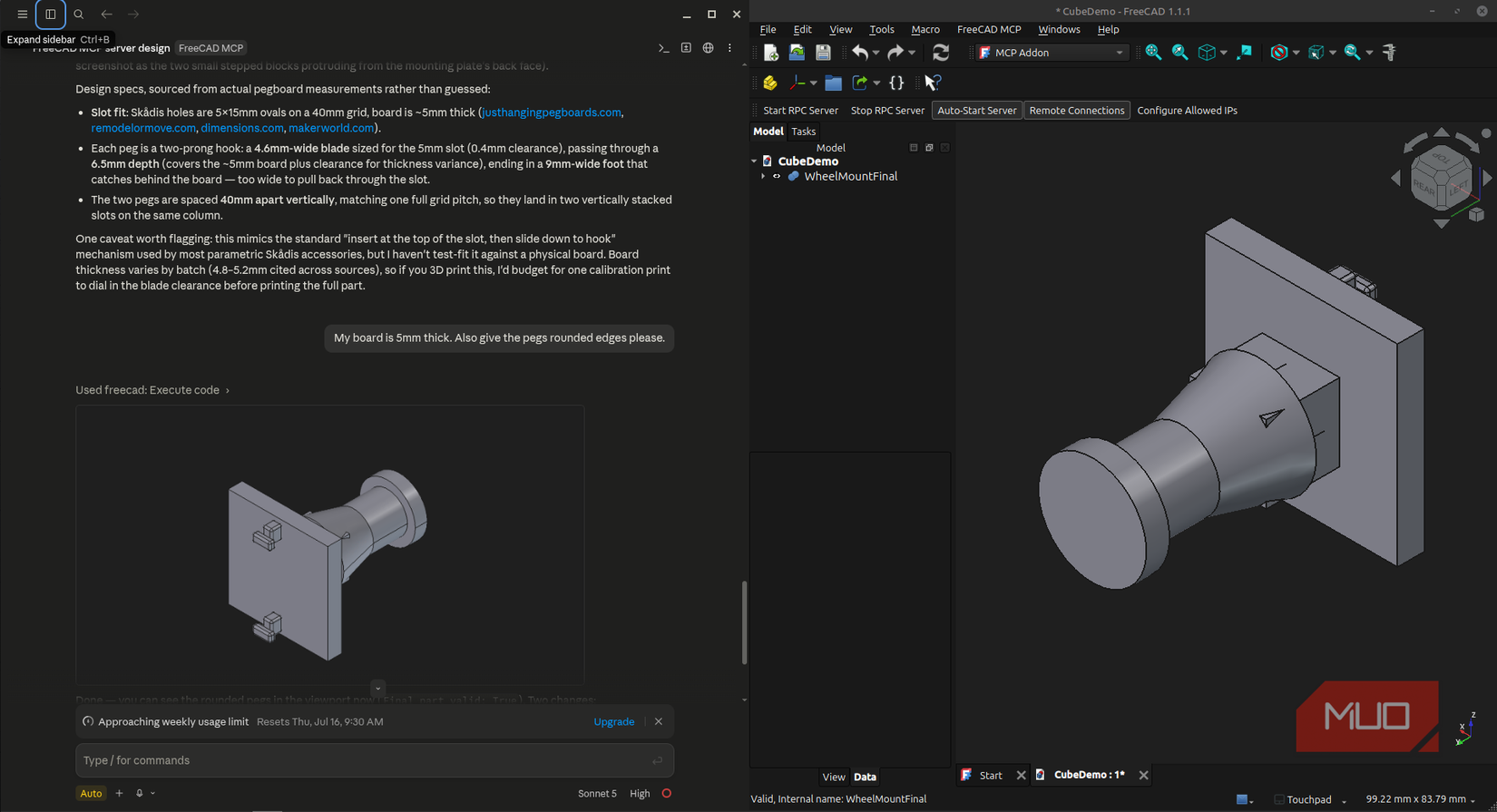Expand the WheelMountFinal tree item
This screenshot has height=812, width=1497.
[x=763, y=177]
